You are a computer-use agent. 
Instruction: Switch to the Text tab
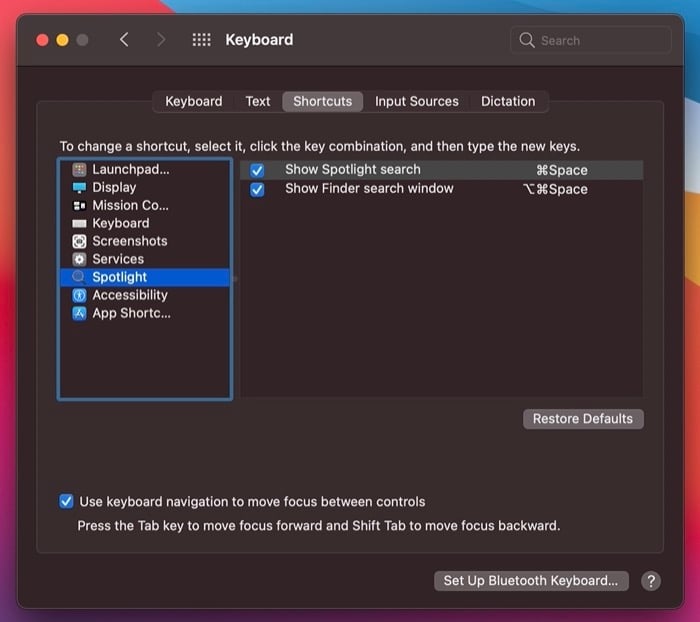point(258,101)
